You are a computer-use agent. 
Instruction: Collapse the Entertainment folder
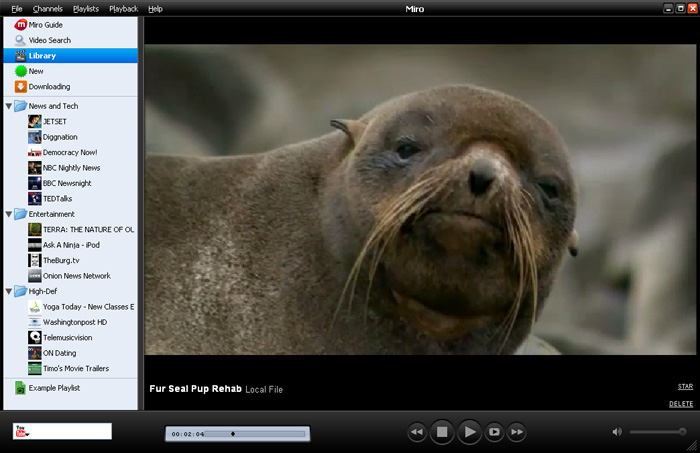coord(9,214)
